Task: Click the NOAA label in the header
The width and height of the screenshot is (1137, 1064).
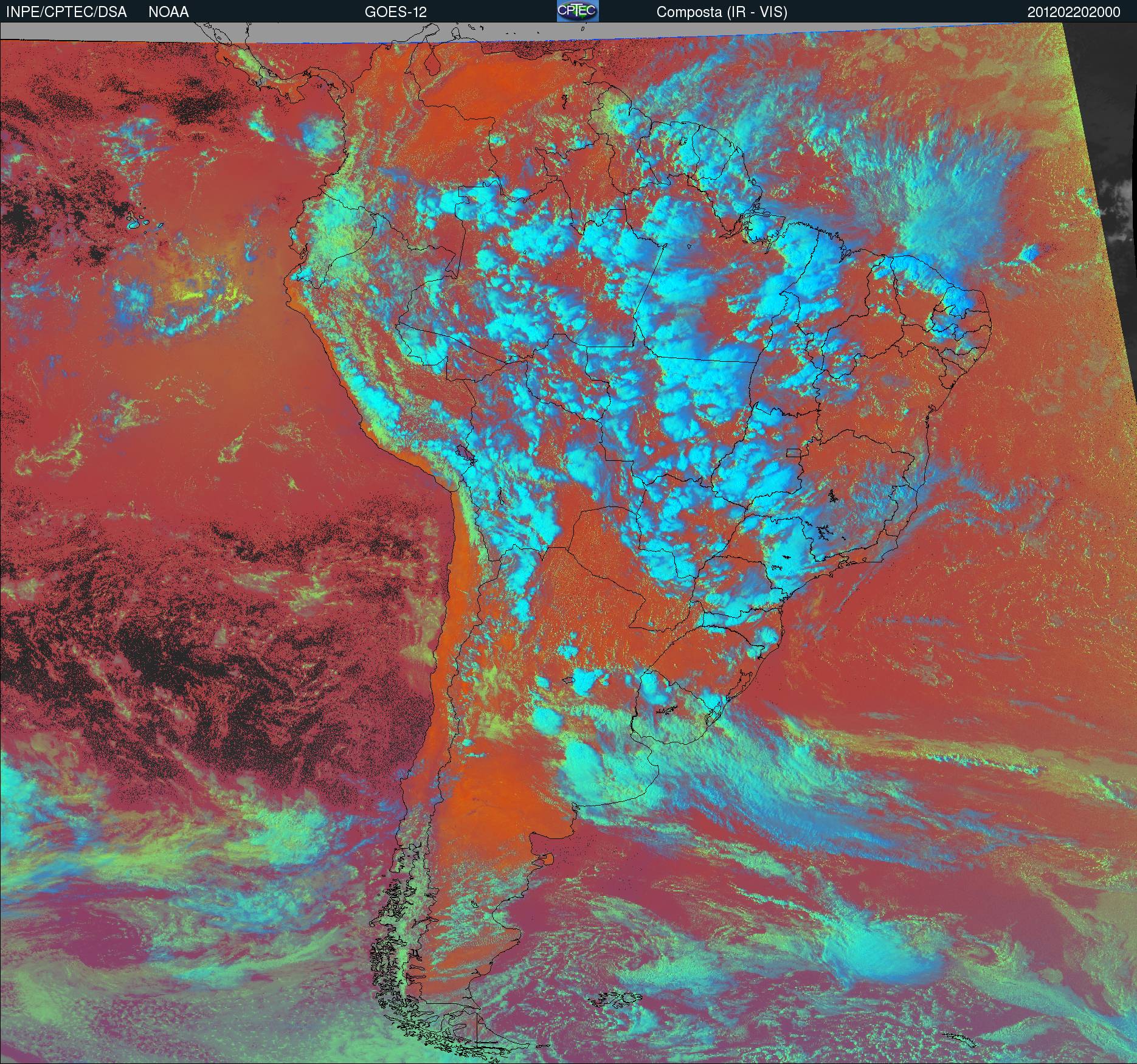Action: click(168, 12)
